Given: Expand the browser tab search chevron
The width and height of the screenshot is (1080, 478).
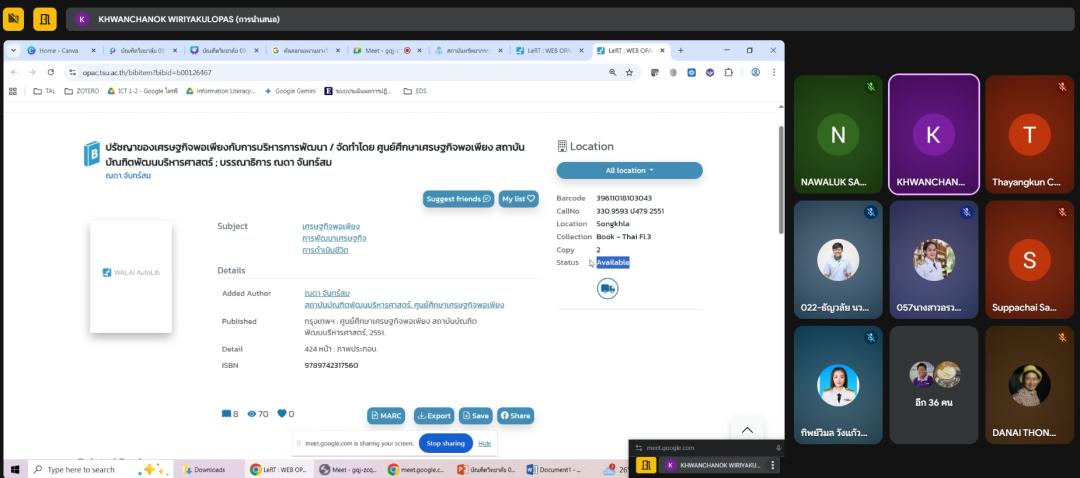Looking at the screenshot, I should 13,50.
